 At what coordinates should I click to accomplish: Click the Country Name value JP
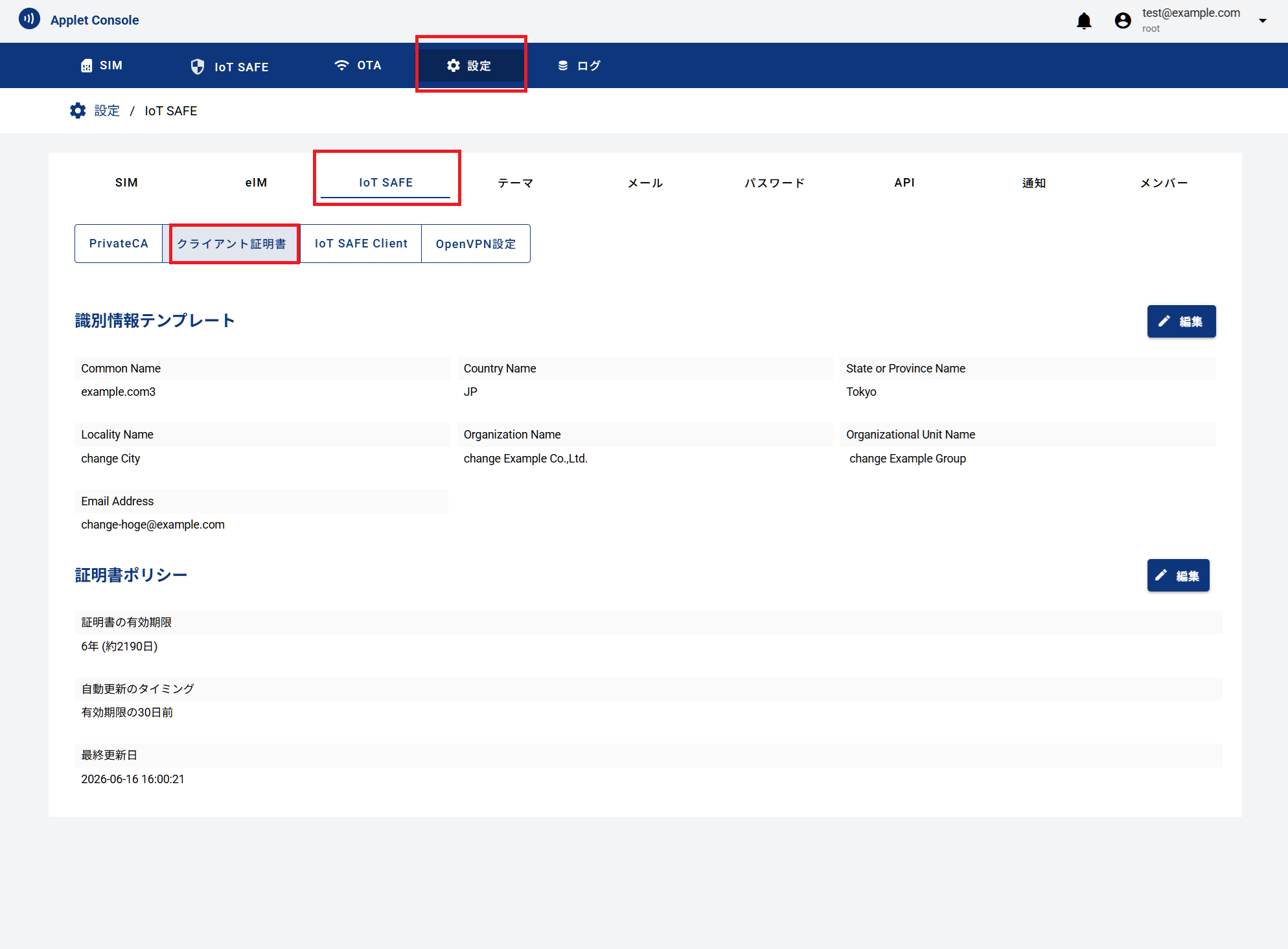[x=470, y=392]
